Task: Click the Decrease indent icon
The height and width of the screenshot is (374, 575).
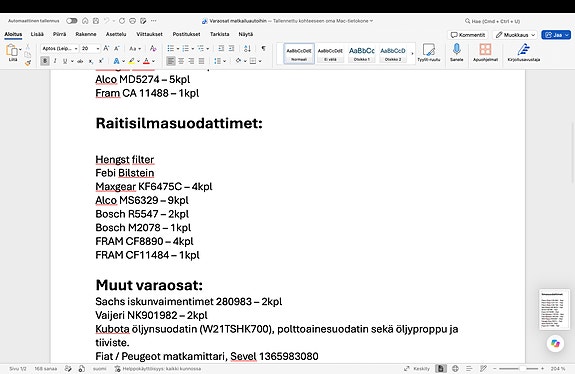Action: (221, 48)
